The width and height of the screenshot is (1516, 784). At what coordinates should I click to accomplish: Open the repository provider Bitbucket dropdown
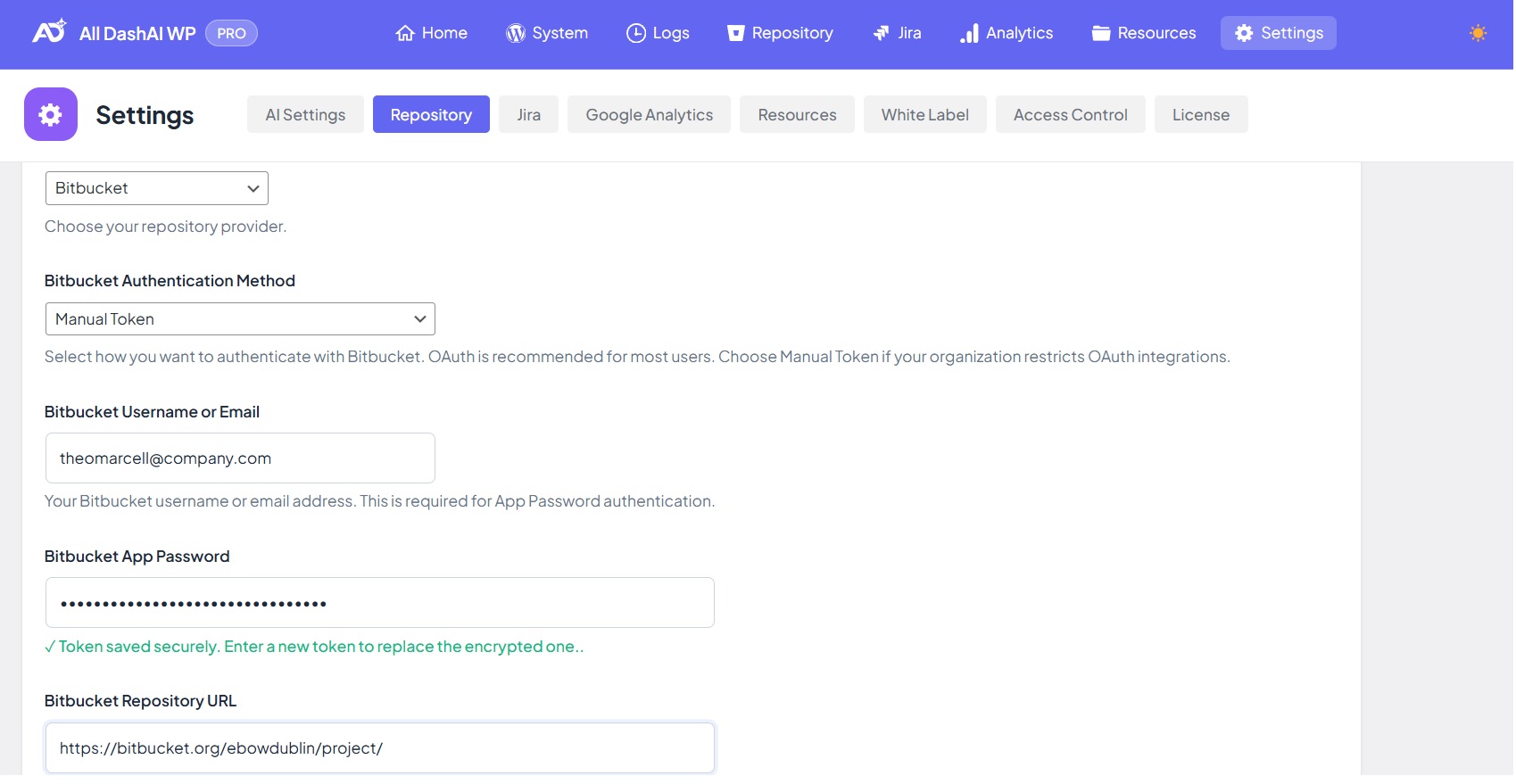157,188
